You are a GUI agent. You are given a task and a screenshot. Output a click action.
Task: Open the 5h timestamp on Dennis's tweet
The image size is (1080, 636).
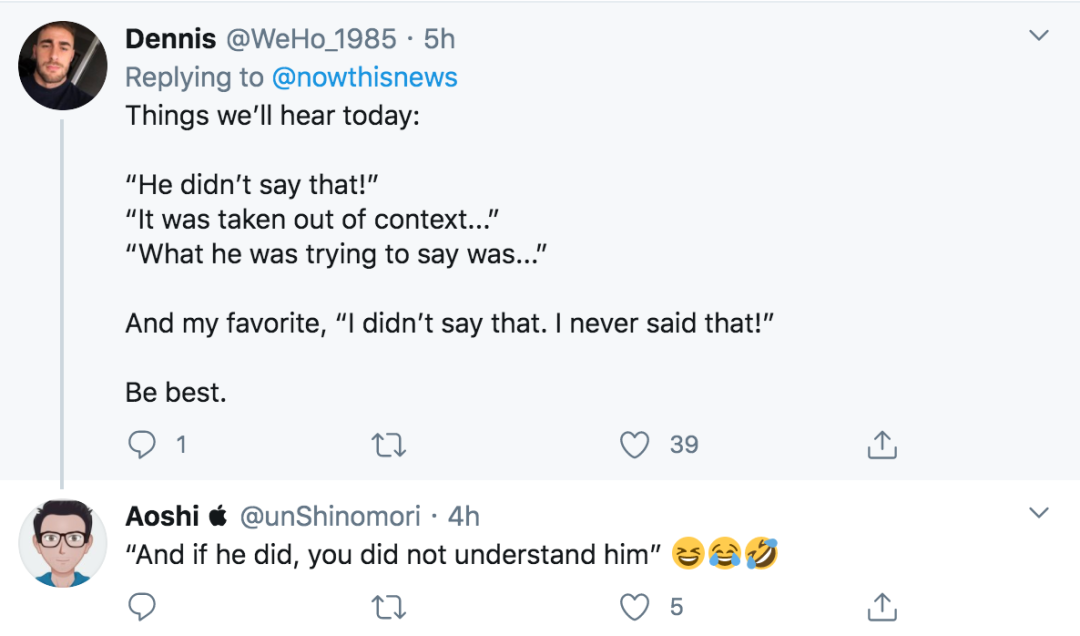tap(440, 39)
